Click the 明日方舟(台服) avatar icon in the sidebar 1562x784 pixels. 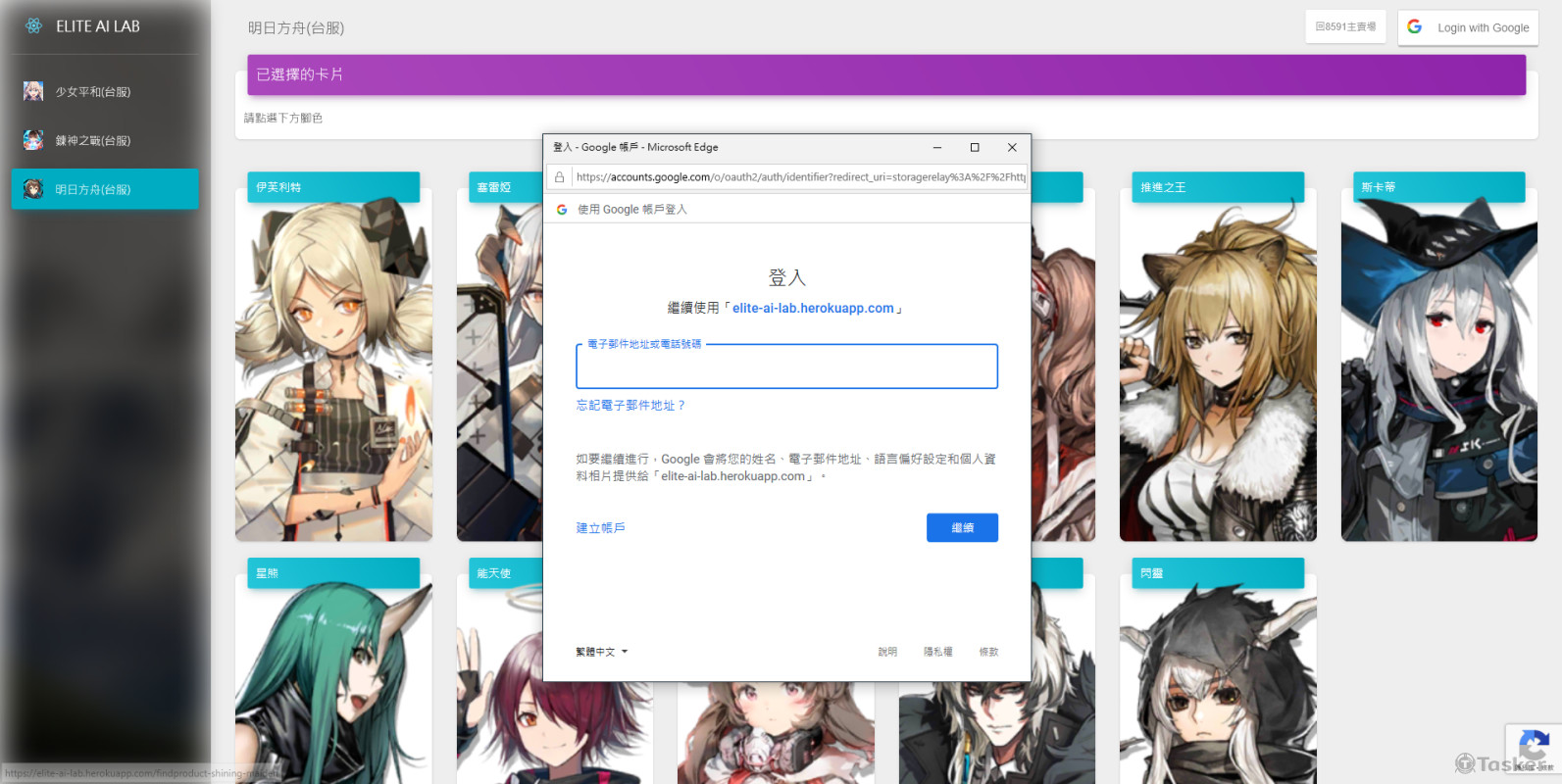(33, 189)
